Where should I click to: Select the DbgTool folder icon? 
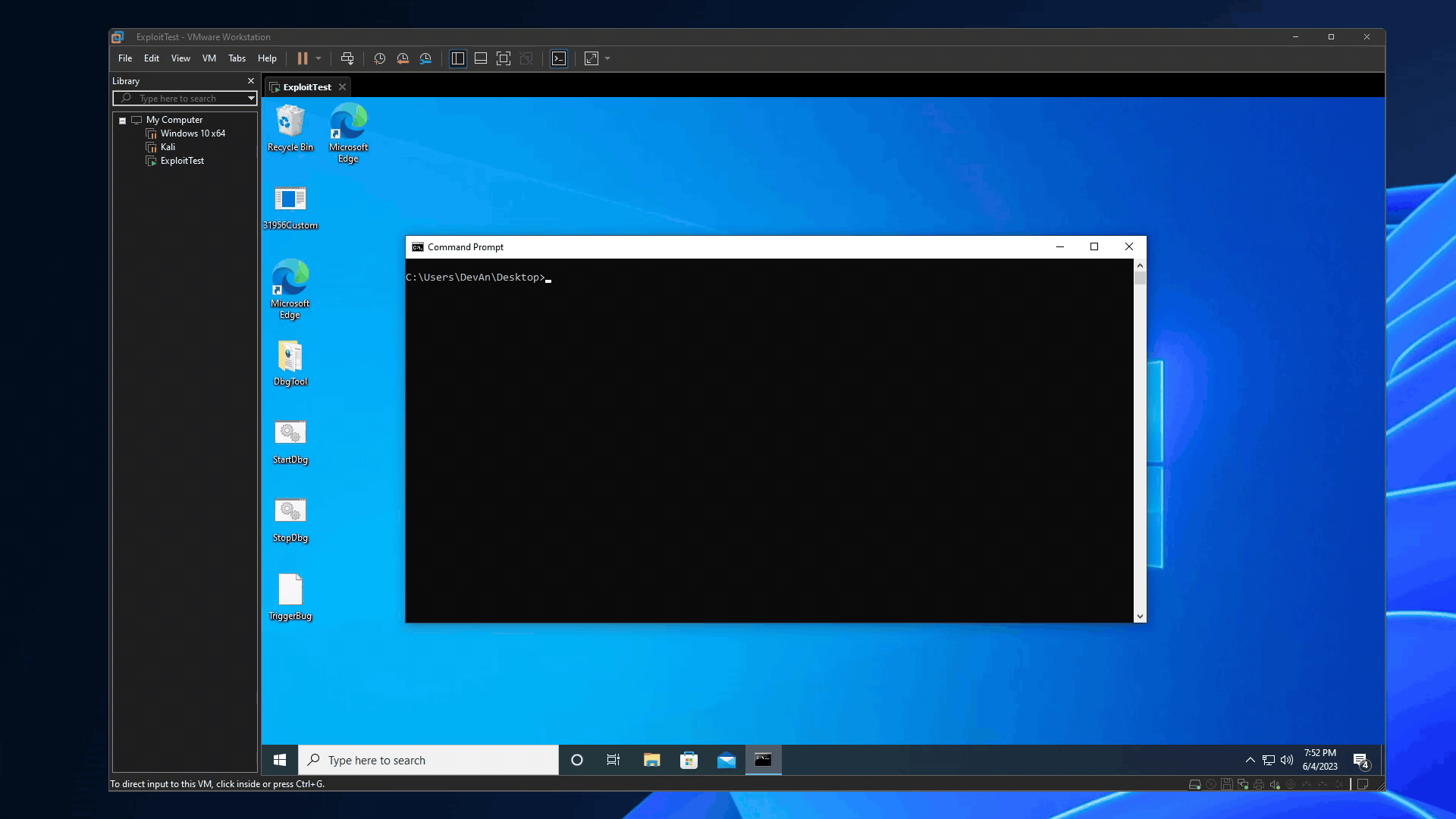point(290,363)
